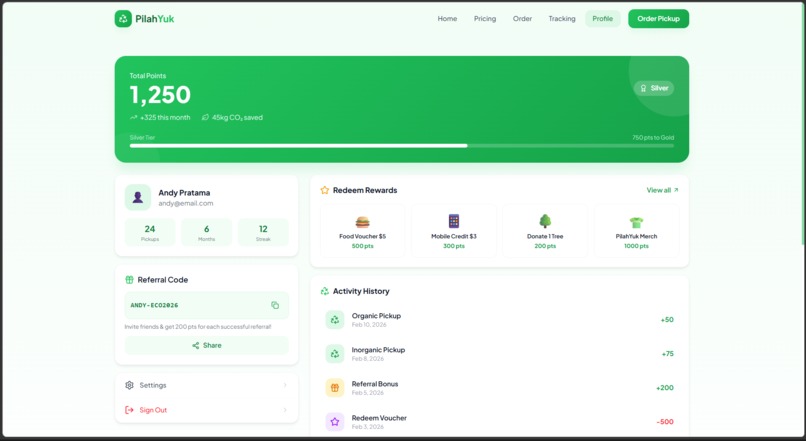Screen dimensions: 806x441
Task: Click the Inorganic Pickup recycle icon
Action: click(335, 354)
